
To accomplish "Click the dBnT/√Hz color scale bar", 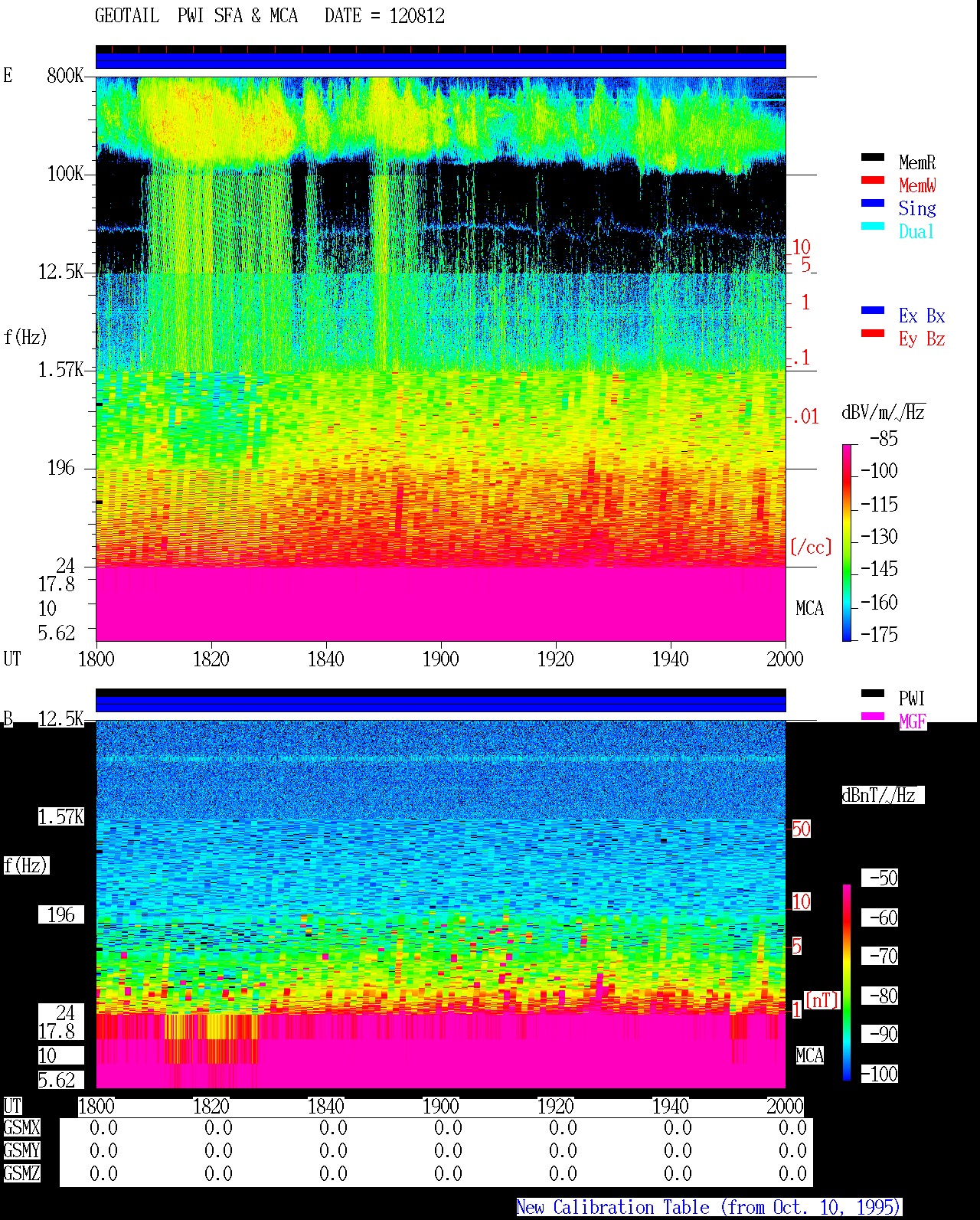I will coord(847,983).
